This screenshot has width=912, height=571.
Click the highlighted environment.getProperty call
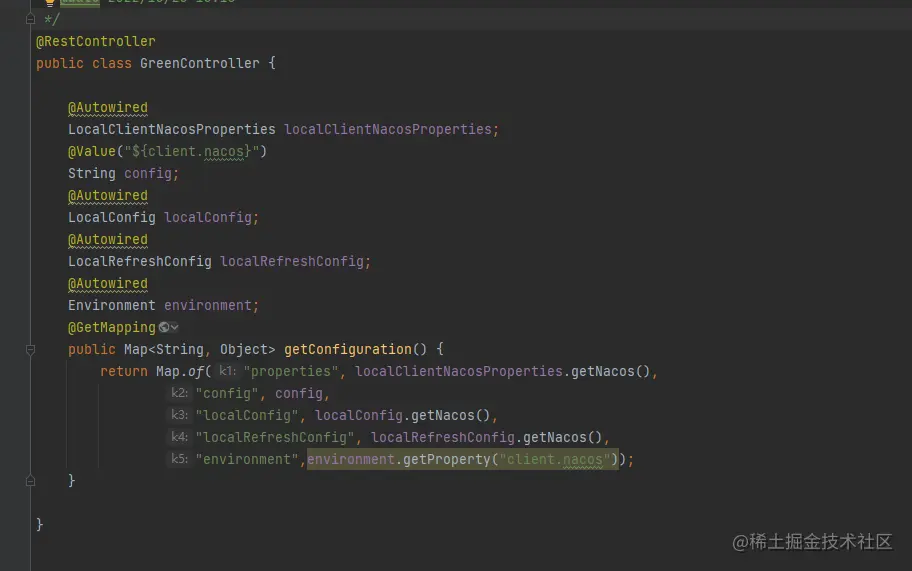(462, 460)
